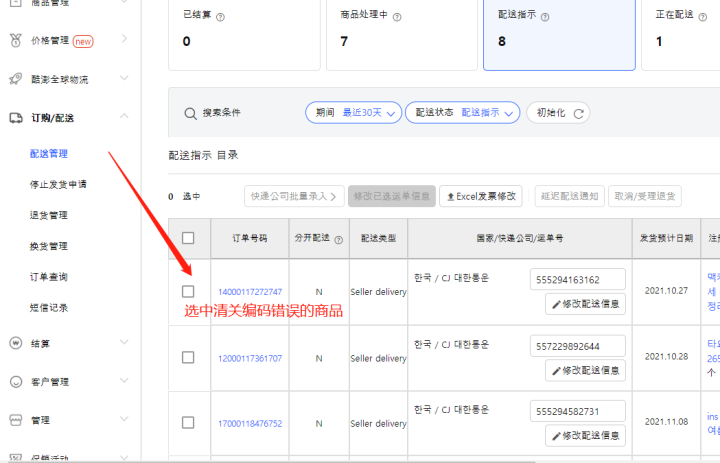Click the tracking number field 555294582731
The width and height of the screenshot is (720, 463).
[x=578, y=412]
